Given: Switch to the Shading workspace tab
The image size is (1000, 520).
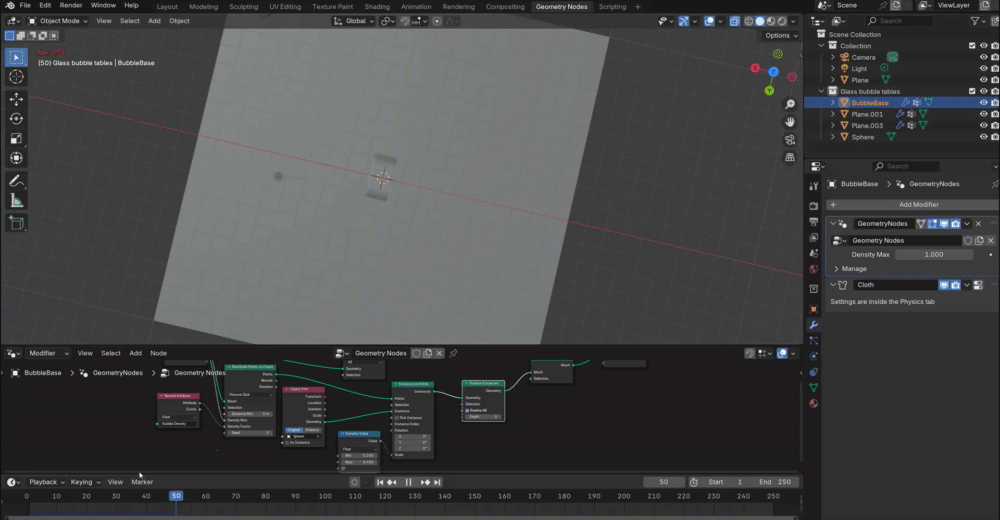Looking at the screenshot, I should click(x=376, y=6).
